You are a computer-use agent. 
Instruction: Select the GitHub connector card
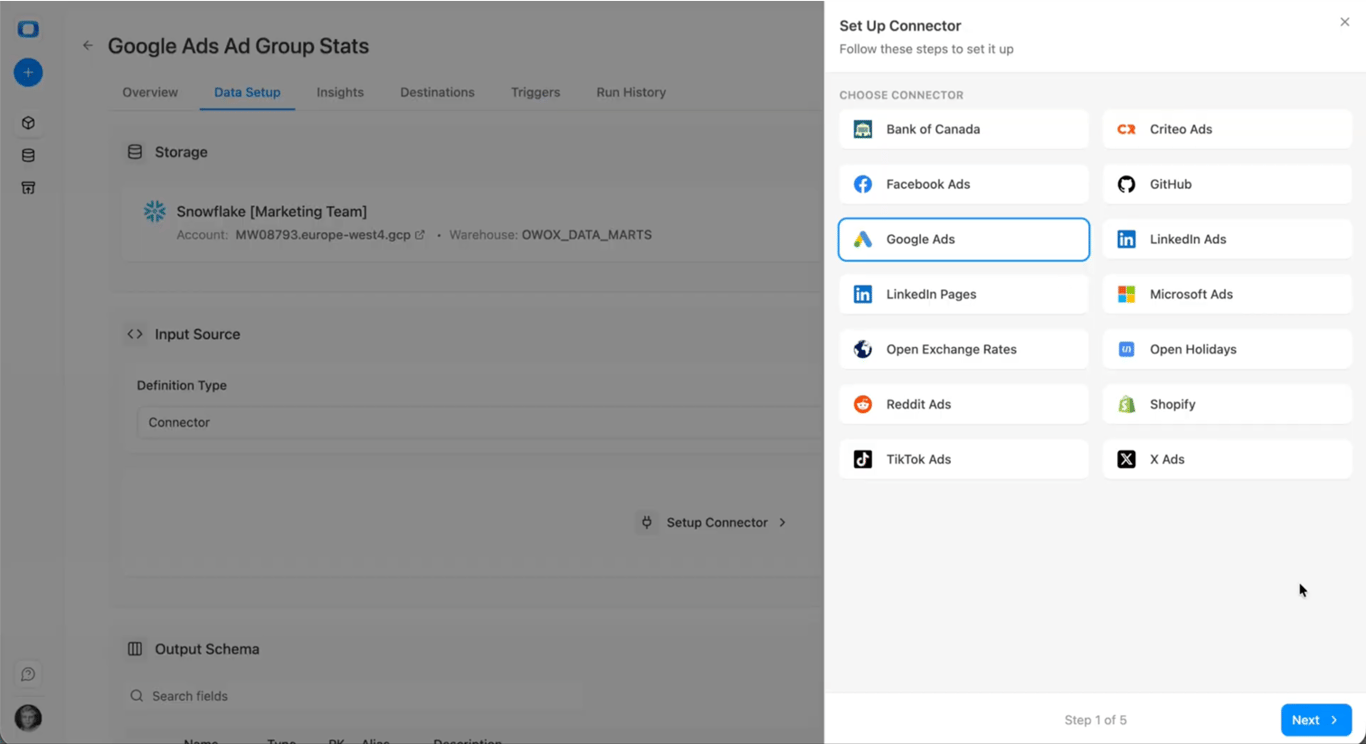(1227, 184)
